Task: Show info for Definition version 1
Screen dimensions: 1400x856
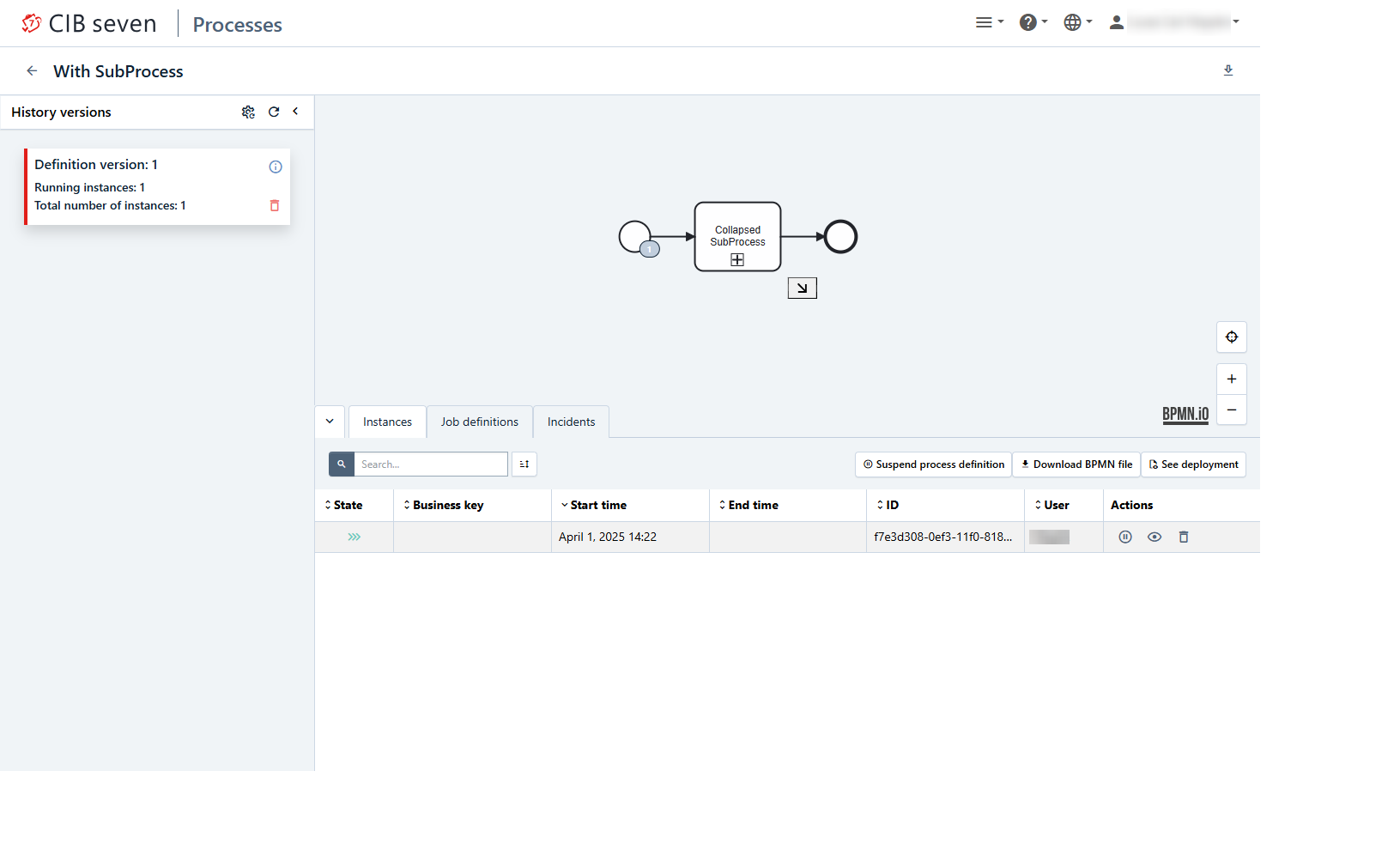Action: [x=276, y=167]
